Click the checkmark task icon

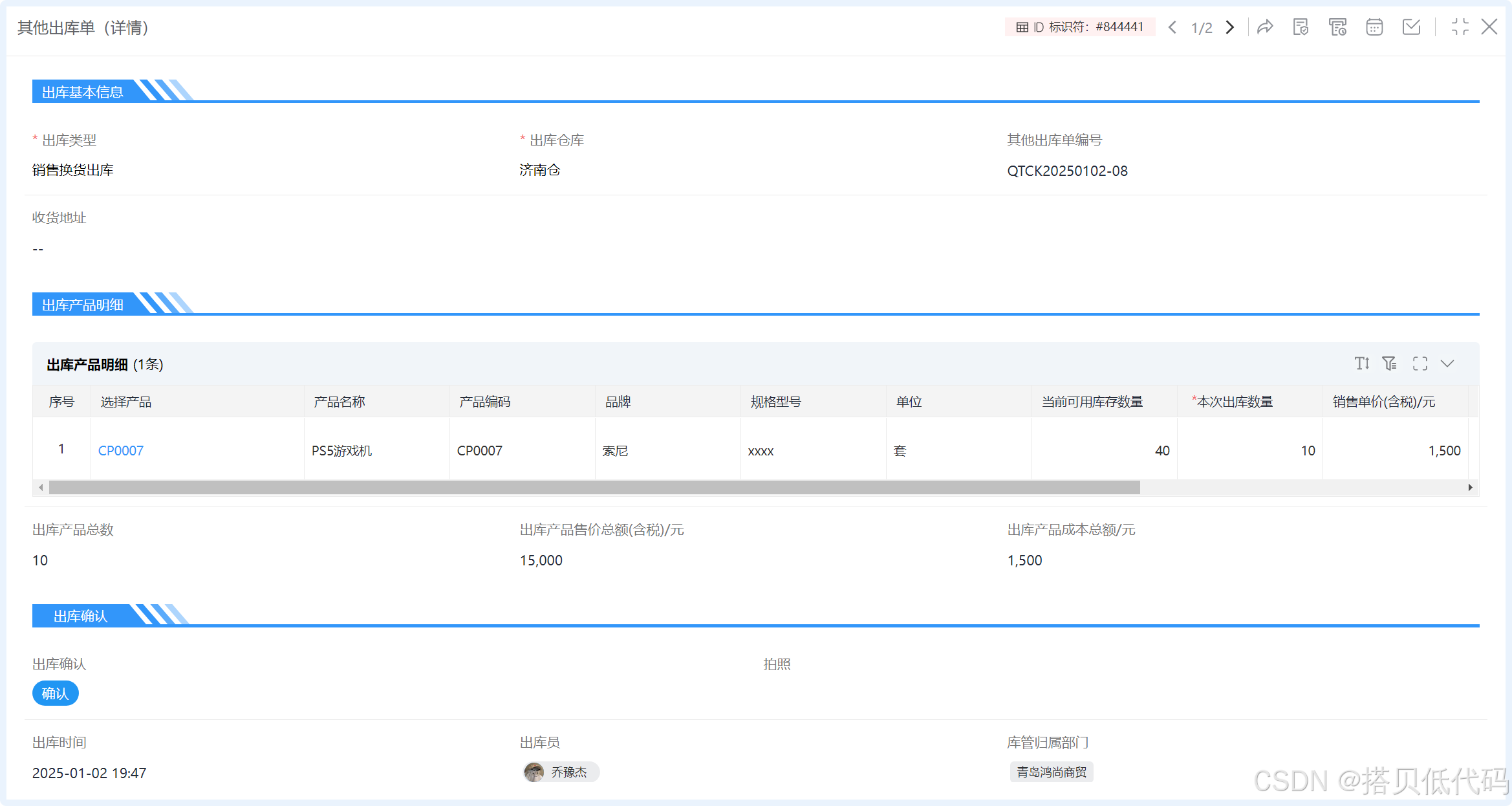[1411, 27]
